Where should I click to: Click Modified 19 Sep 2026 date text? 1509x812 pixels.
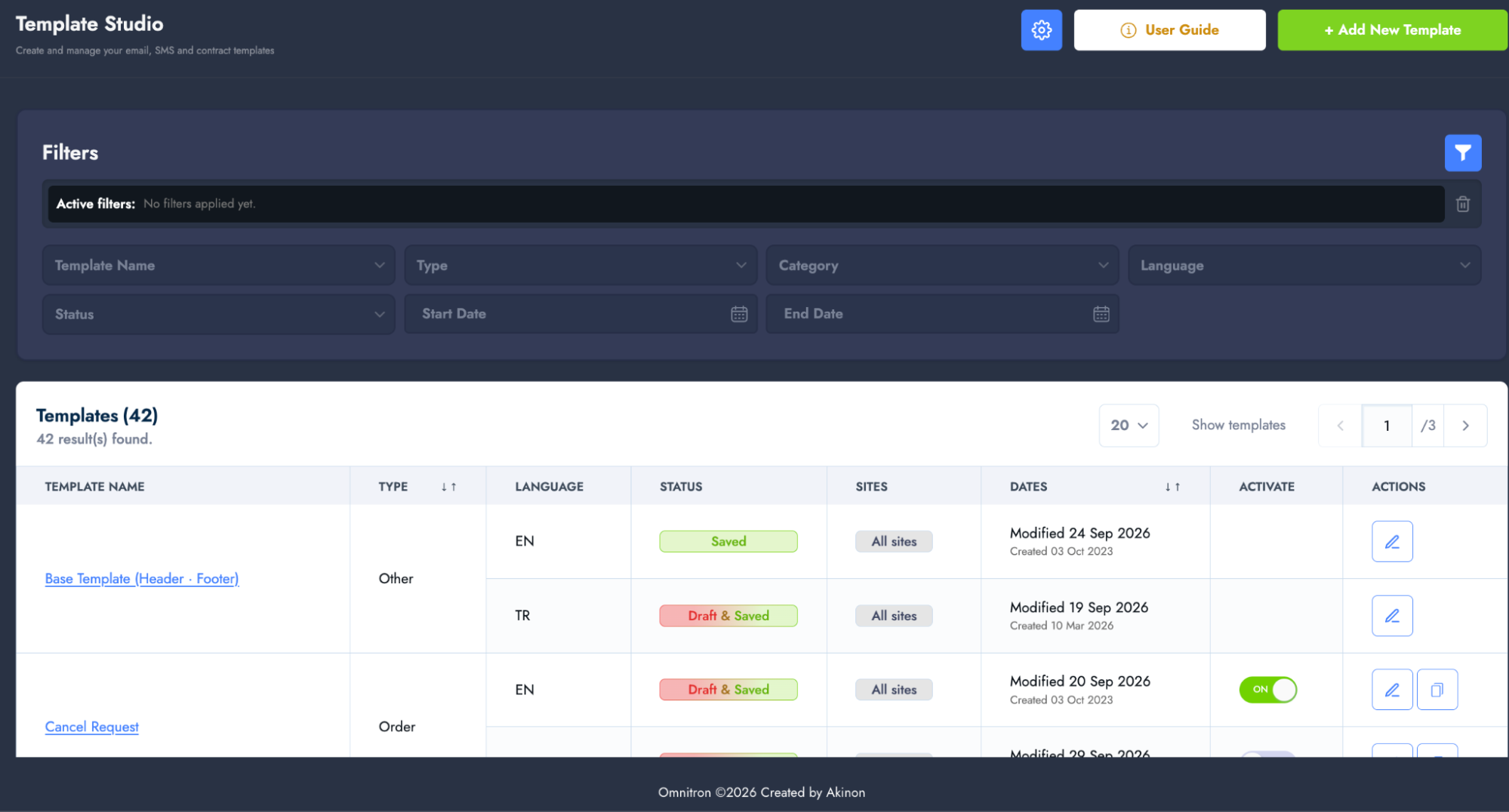click(x=1079, y=607)
